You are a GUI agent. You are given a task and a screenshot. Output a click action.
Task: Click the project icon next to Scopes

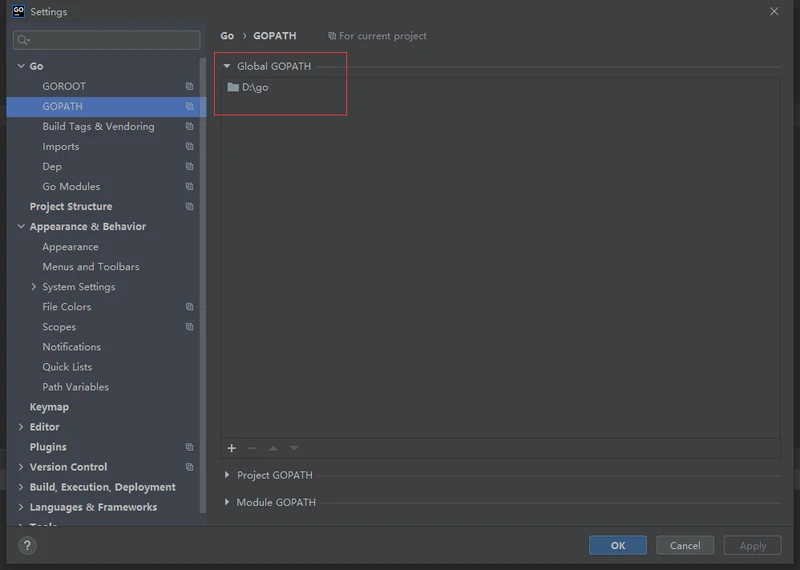point(189,327)
